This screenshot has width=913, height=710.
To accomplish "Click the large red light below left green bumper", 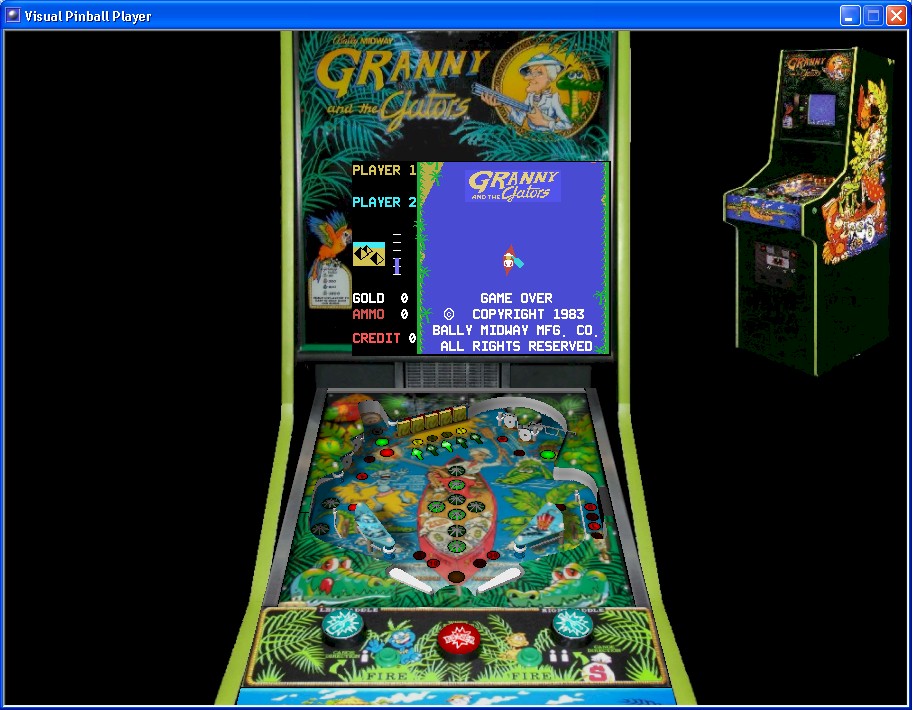I will click(x=386, y=453).
